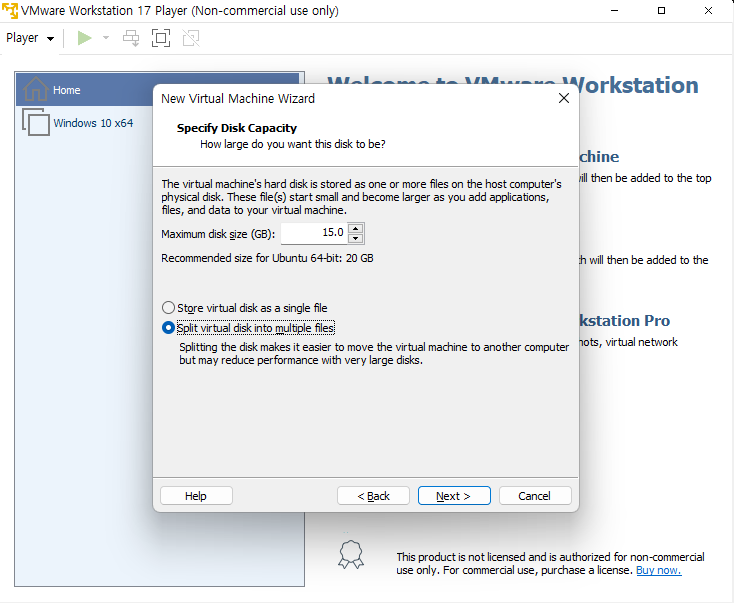The image size is (734, 603).
Task: Click 'How large do you want this disk to be?'
Action: click(x=293, y=144)
